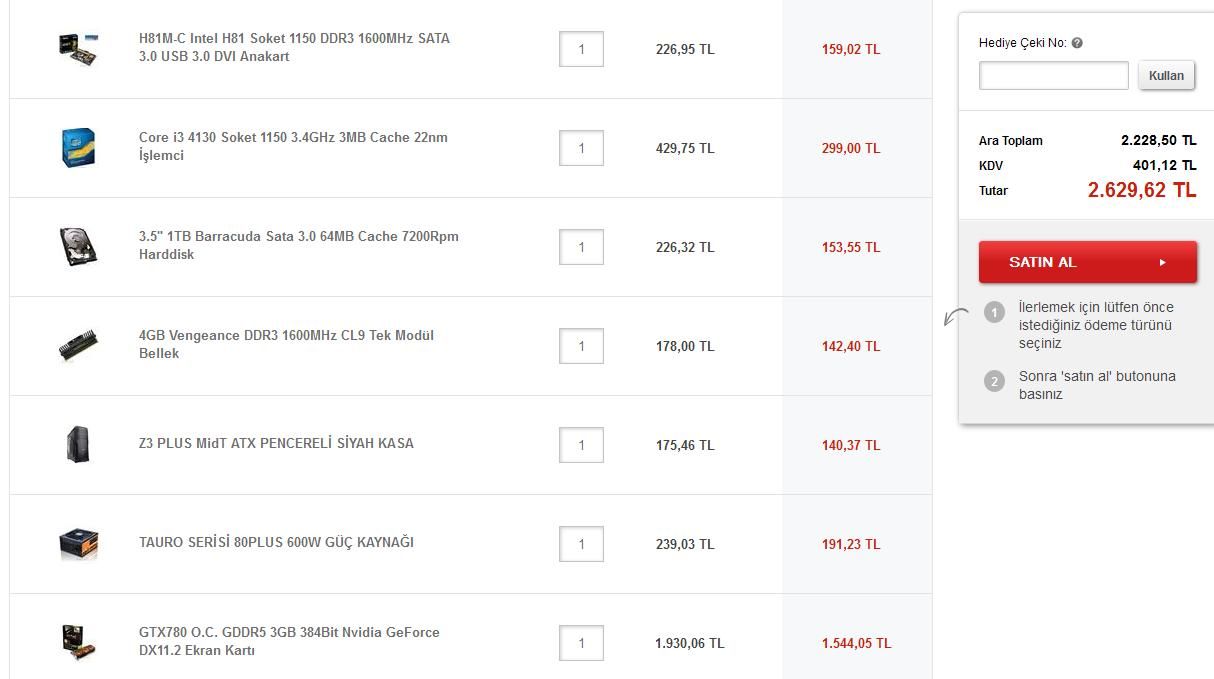Click the TAURO power supply thumbnail
Image resolution: width=1214 pixels, height=679 pixels.
pos(78,543)
